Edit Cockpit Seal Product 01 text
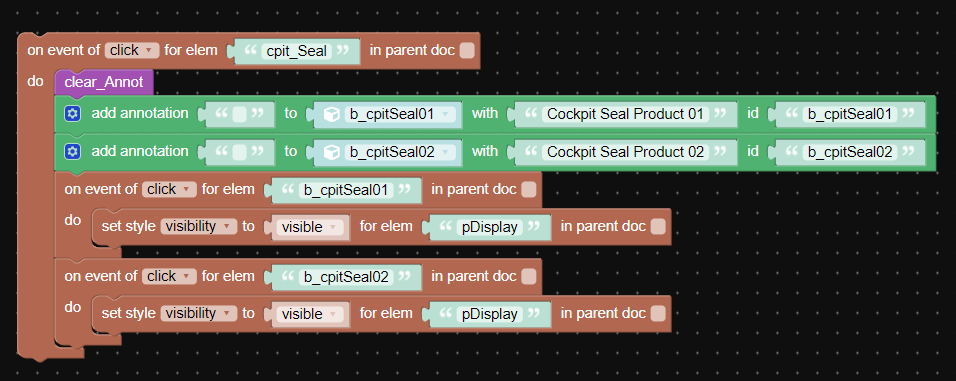The height and width of the screenshot is (381, 956). point(626,114)
